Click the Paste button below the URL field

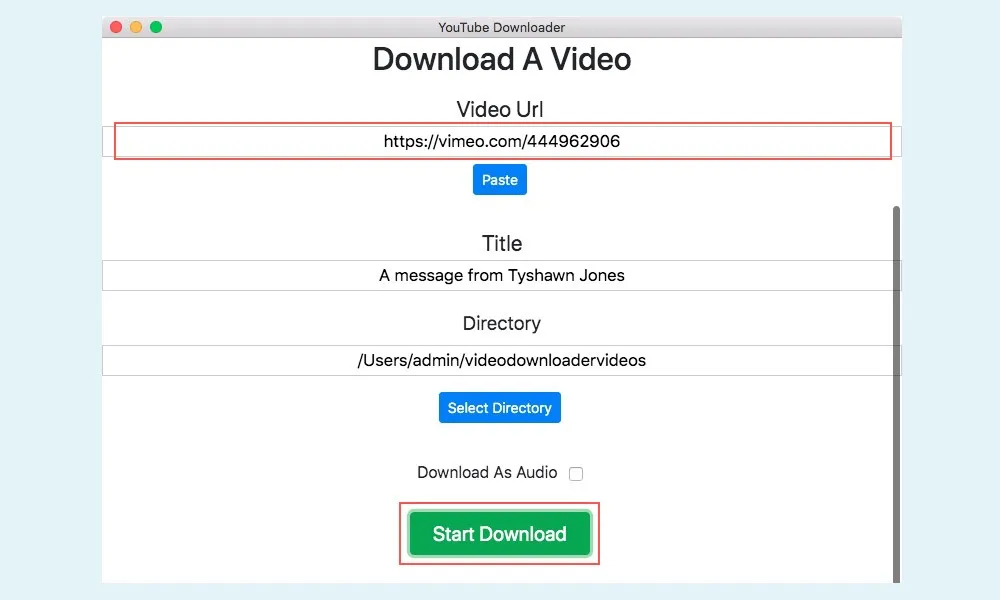[499, 179]
